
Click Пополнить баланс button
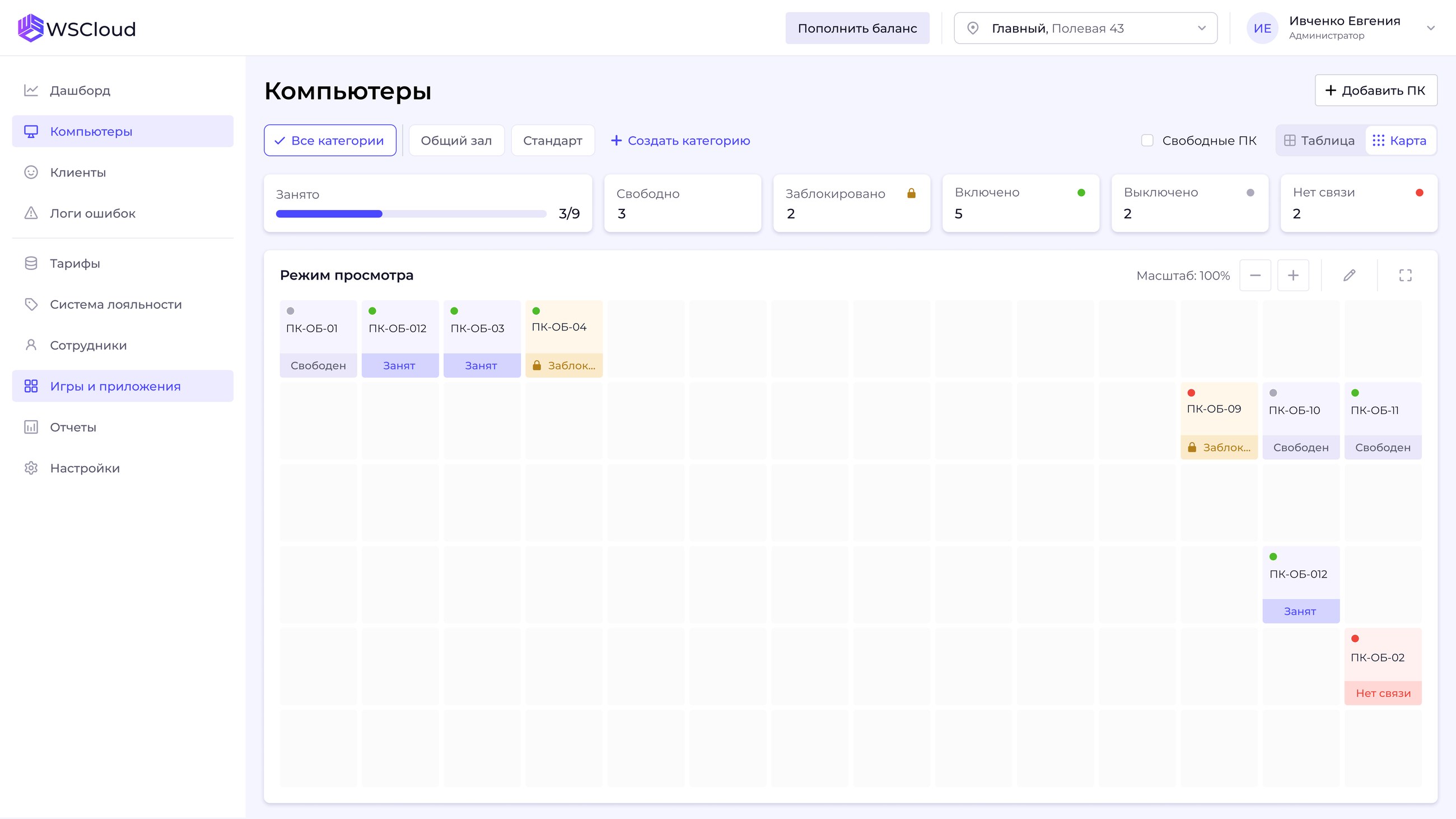(857, 28)
